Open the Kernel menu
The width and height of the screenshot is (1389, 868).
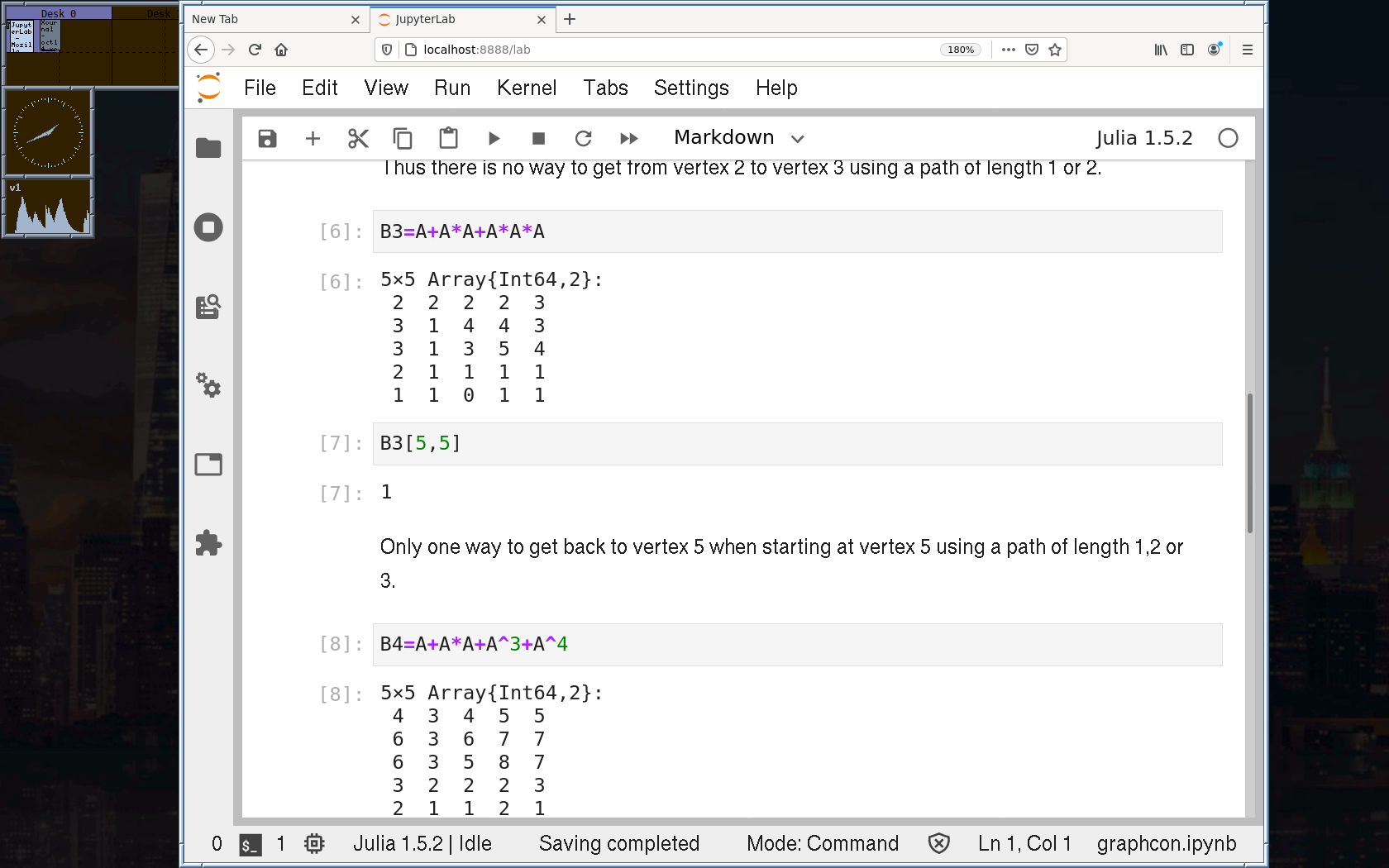coord(526,88)
